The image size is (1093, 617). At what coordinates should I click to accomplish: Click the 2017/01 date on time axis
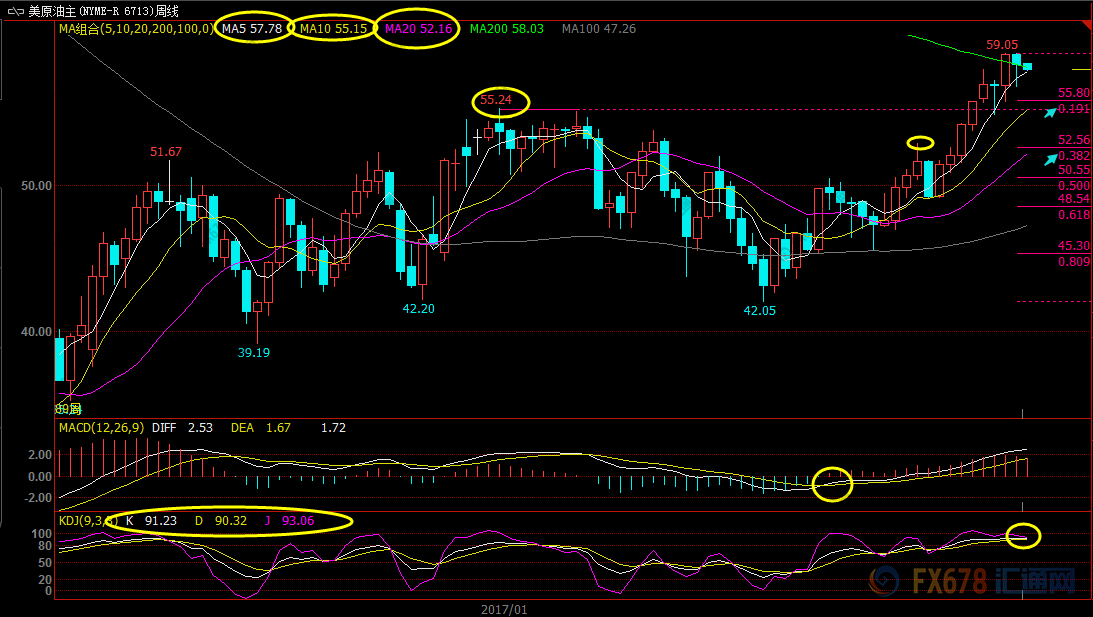pyautogui.click(x=503, y=607)
